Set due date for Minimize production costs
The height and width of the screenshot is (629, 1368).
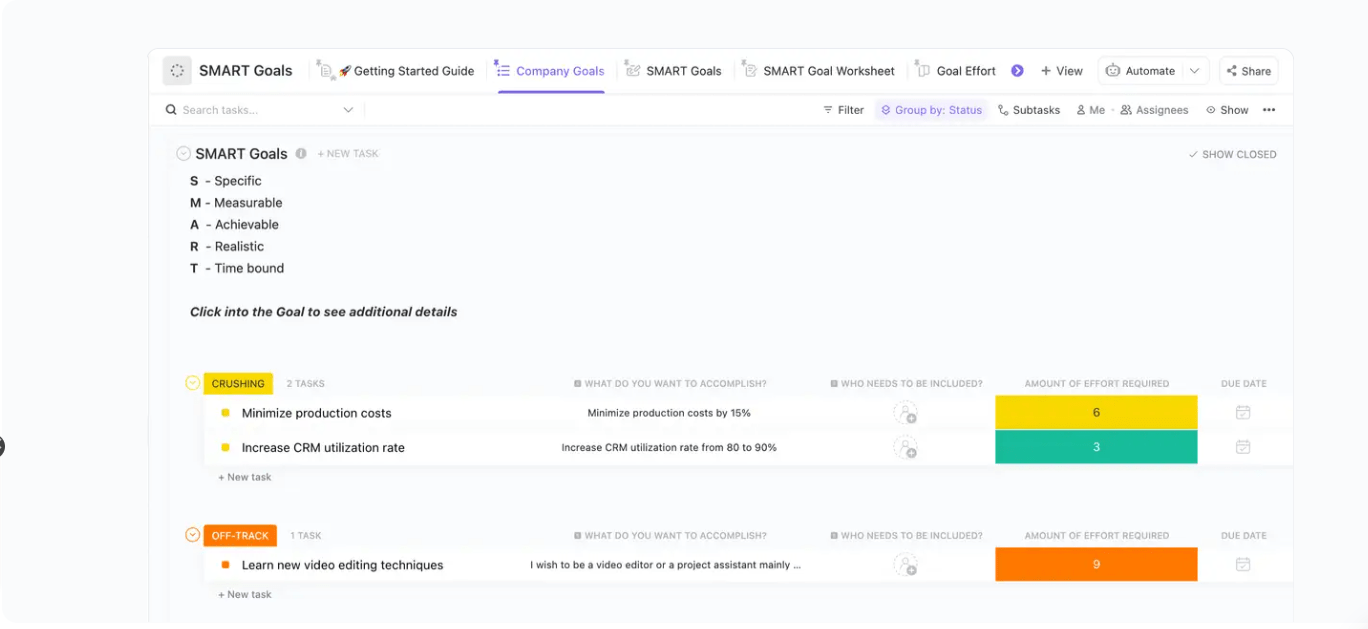coord(1243,412)
